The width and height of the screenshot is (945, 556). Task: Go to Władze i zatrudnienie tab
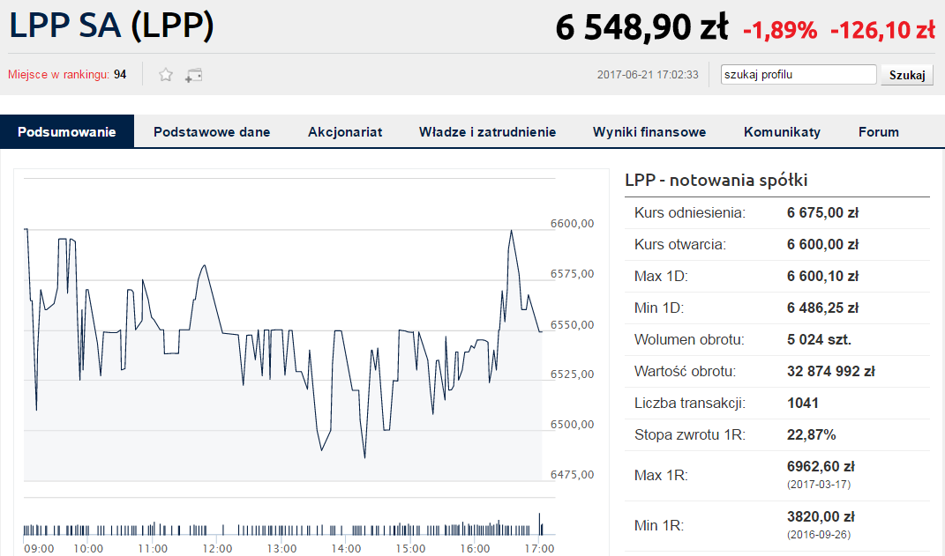(488, 132)
